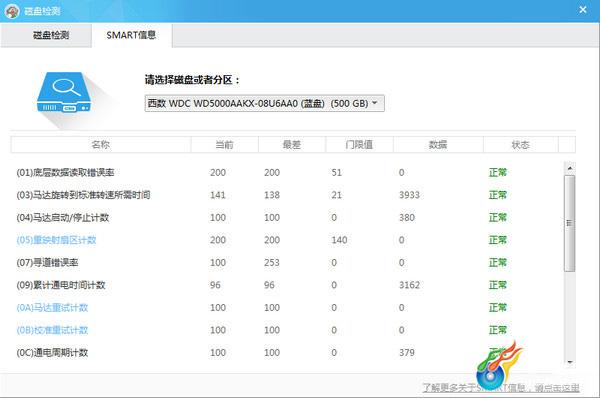Screen dimensions: 600x398
Task: Click worst value 253 in the (07) row
Action: click(x=272, y=263)
